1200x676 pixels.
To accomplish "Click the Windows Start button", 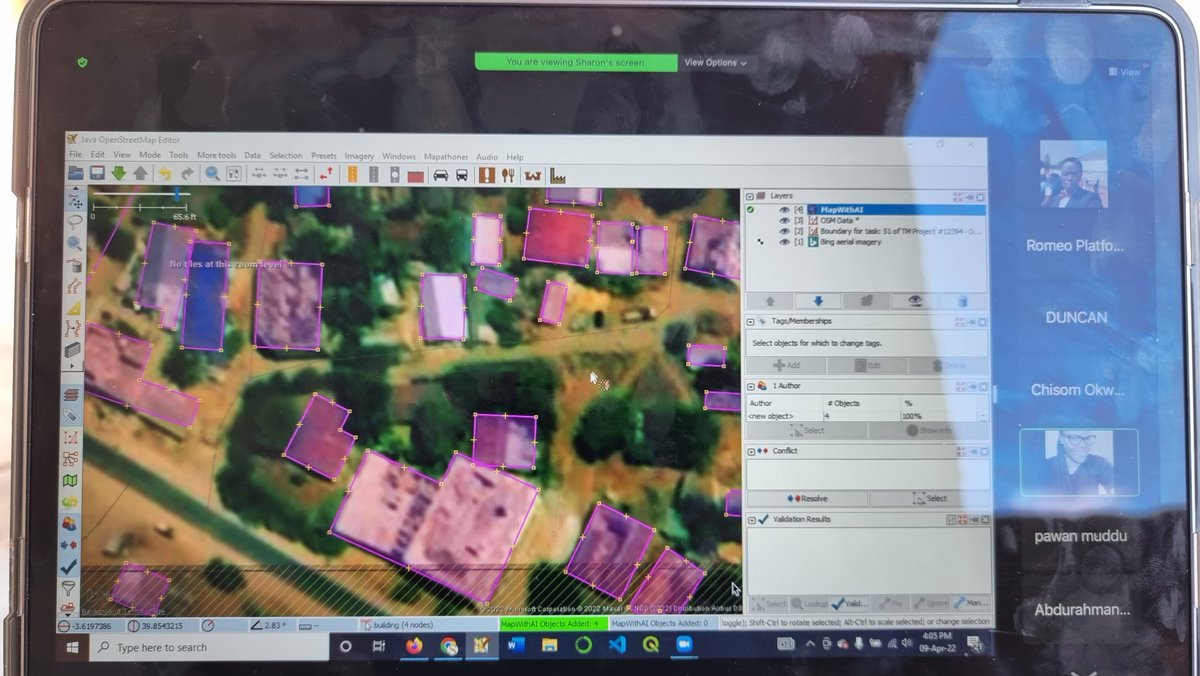I will 73,647.
